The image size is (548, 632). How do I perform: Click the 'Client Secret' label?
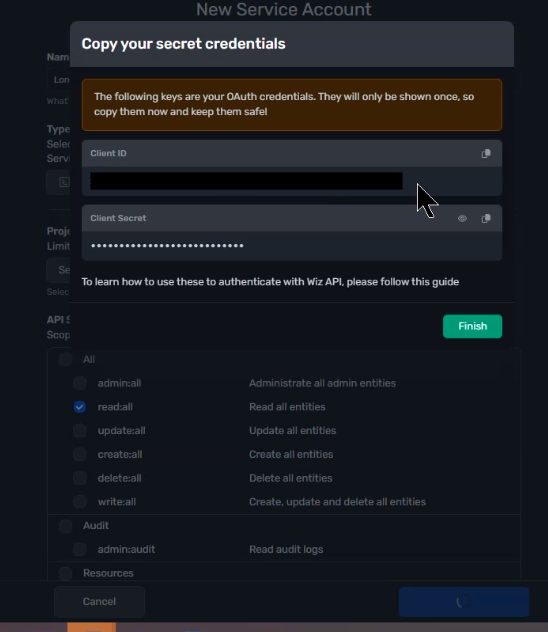coord(118,218)
